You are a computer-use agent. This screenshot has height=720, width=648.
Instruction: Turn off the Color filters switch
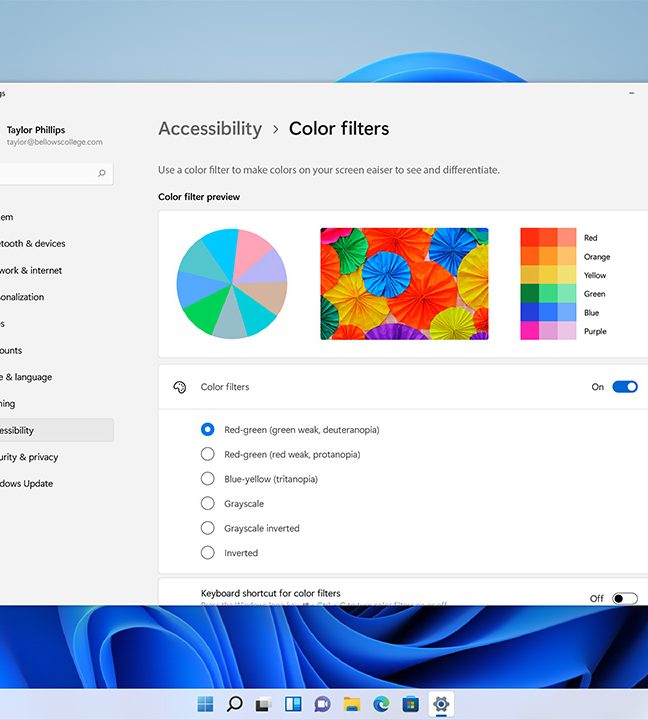(625, 387)
